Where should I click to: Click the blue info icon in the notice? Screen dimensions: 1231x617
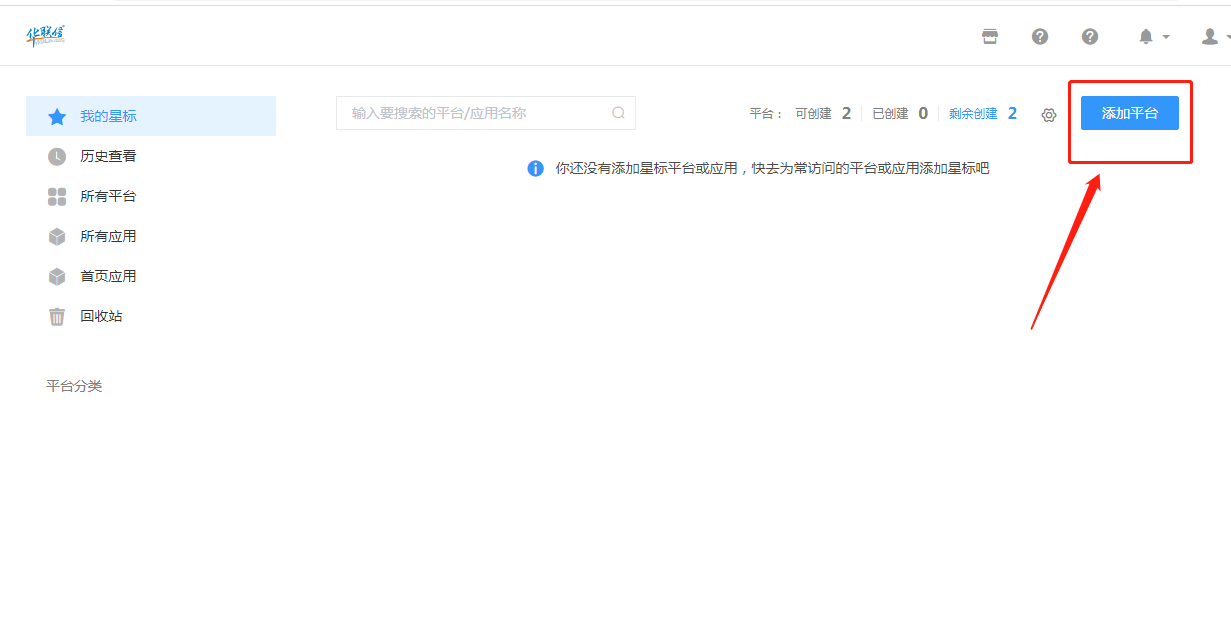(x=536, y=168)
